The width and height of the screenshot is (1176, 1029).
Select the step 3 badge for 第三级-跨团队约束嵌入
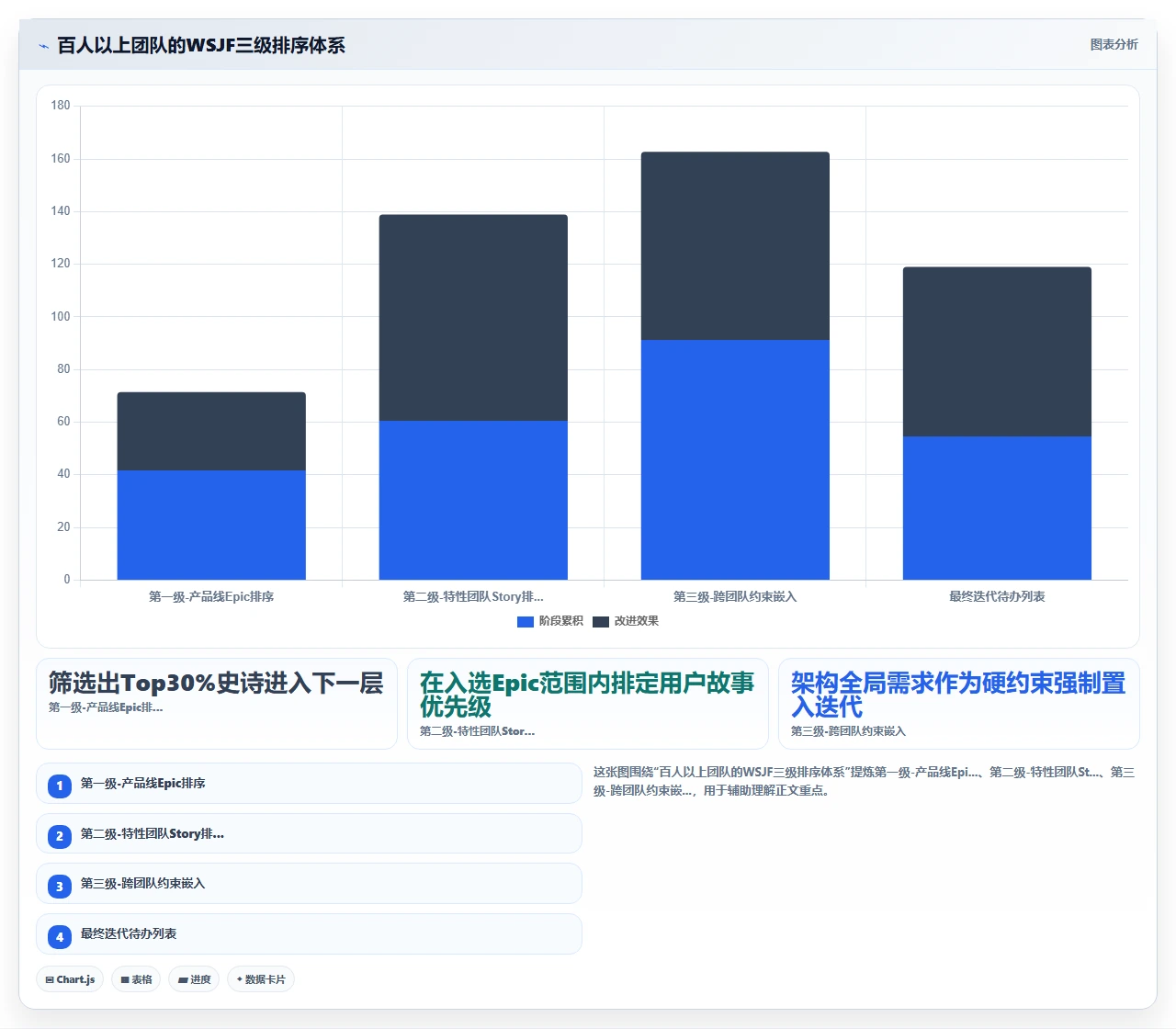60,886
